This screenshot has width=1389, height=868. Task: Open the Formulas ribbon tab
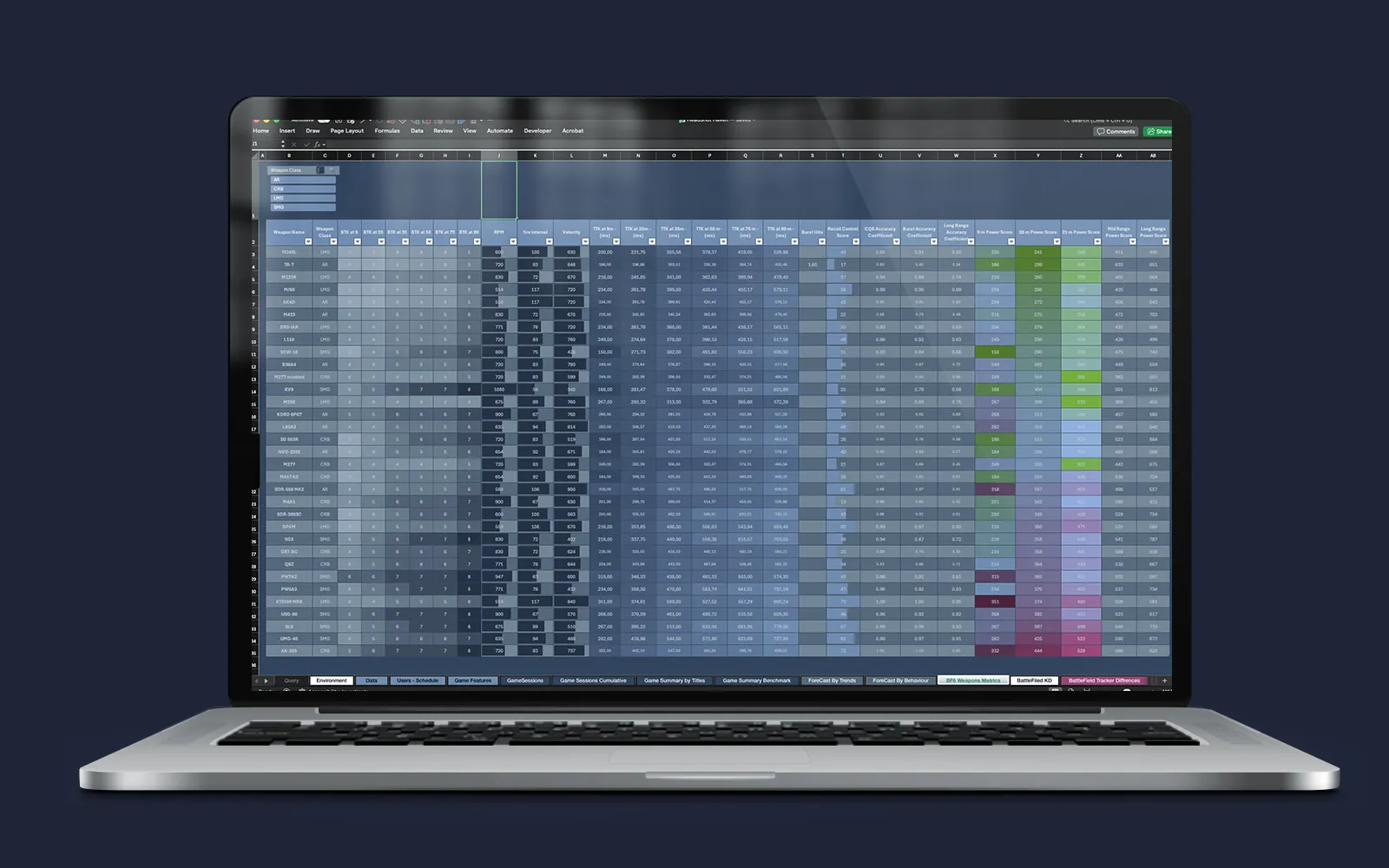point(387,131)
